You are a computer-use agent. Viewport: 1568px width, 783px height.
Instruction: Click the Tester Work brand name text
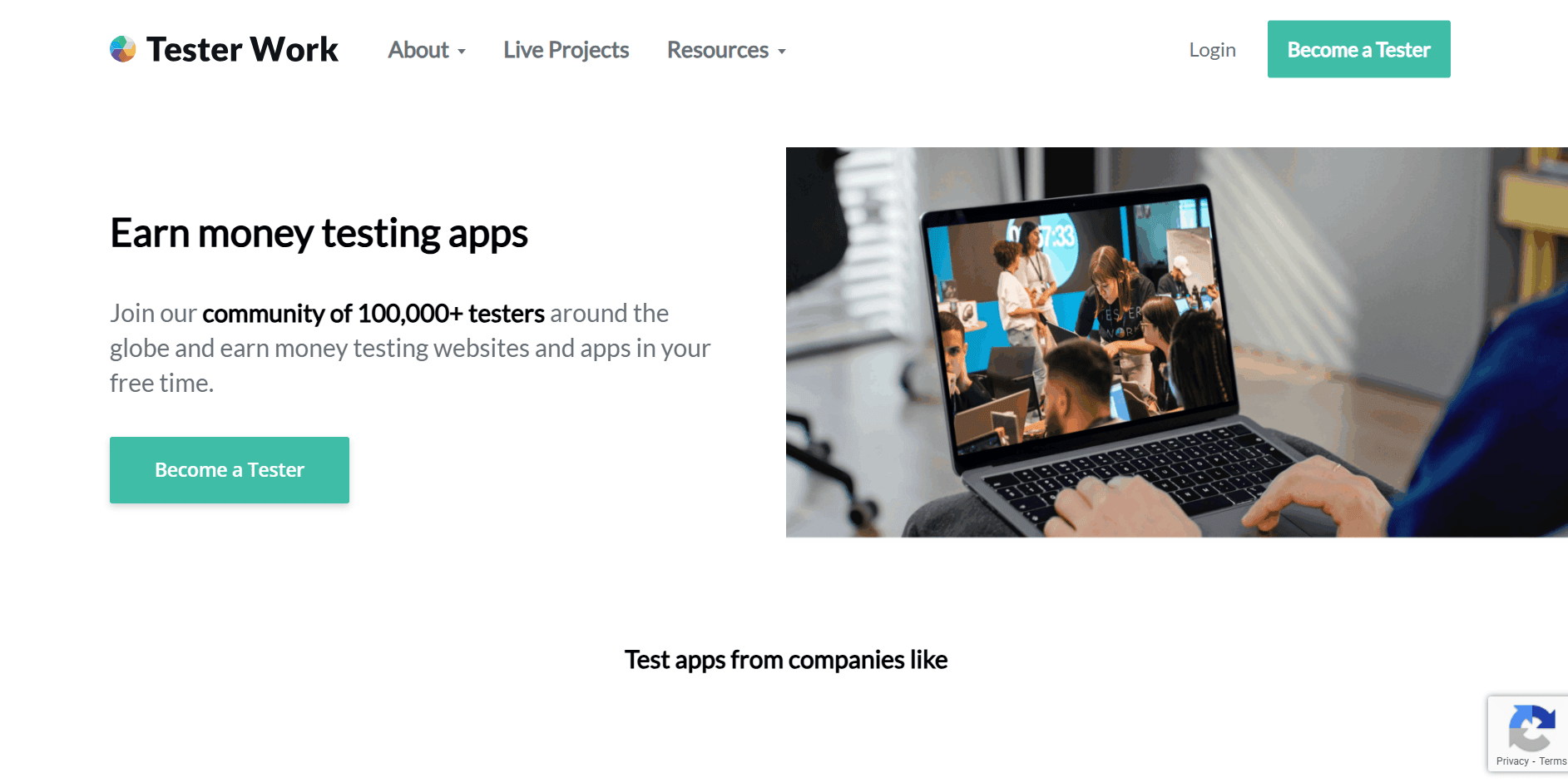[242, 49]
